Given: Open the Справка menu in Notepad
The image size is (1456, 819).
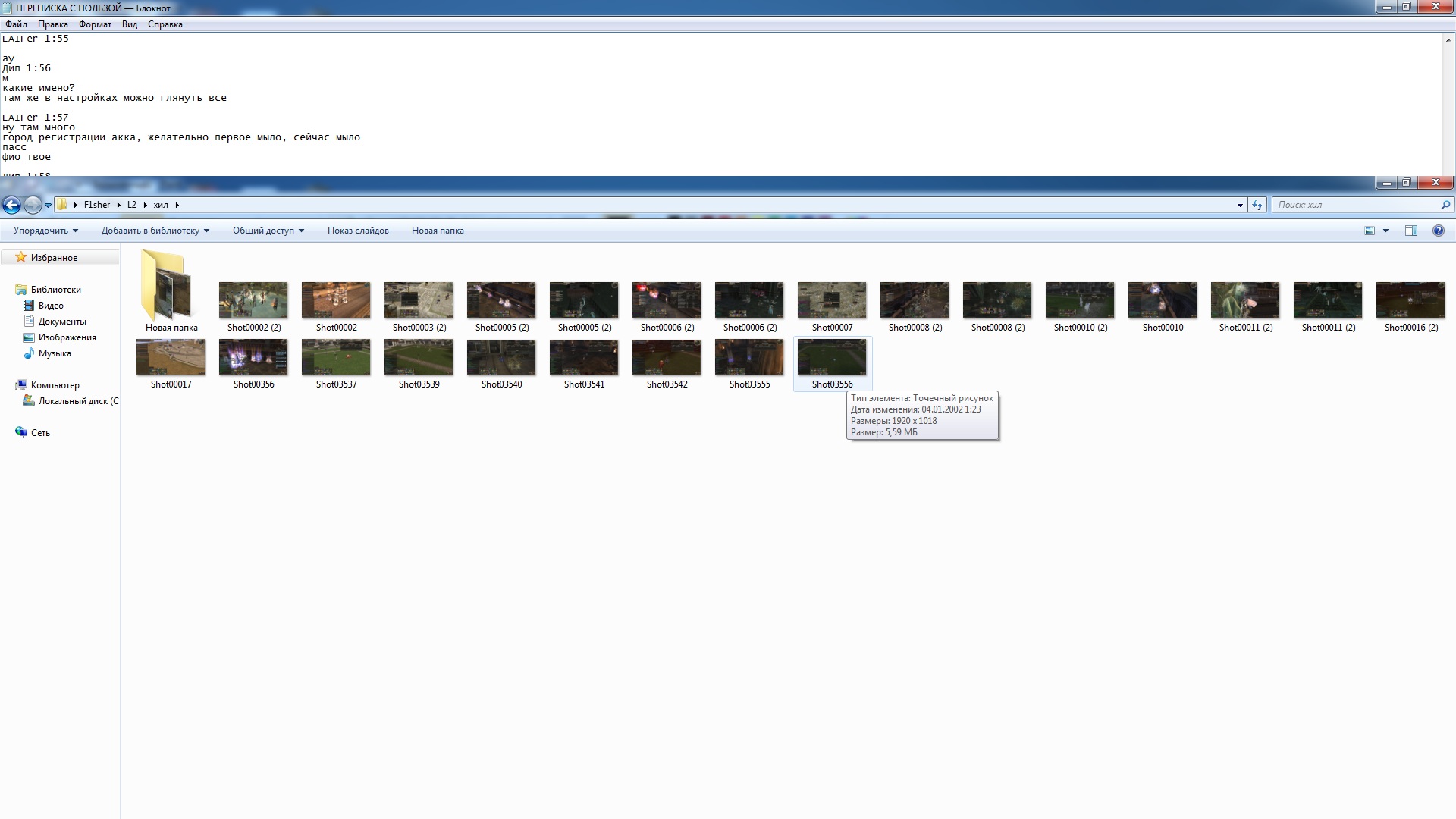Looking at the screenshot, I should (x=165, y=24).
